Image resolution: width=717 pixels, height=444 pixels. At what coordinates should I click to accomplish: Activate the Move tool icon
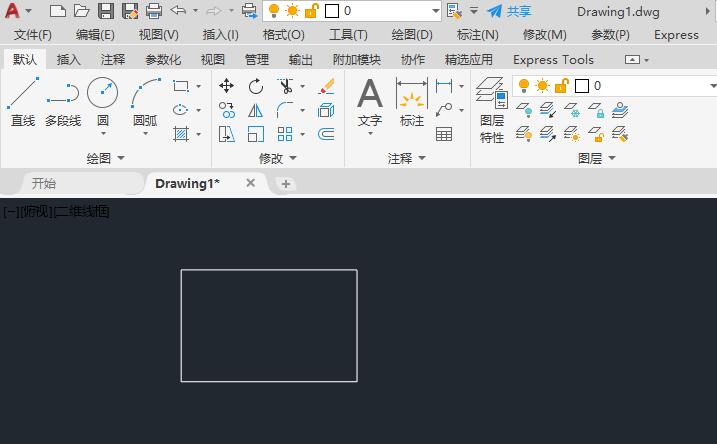[x=226, y=86]
